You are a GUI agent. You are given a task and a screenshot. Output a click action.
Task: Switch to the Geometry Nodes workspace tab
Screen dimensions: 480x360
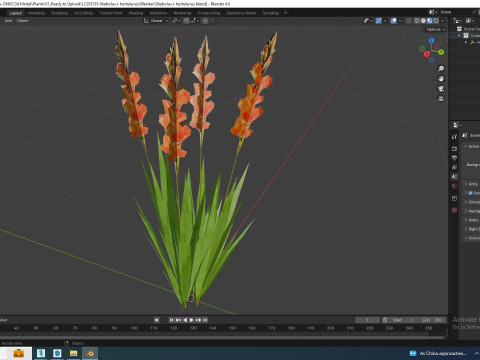pos(241,13)
